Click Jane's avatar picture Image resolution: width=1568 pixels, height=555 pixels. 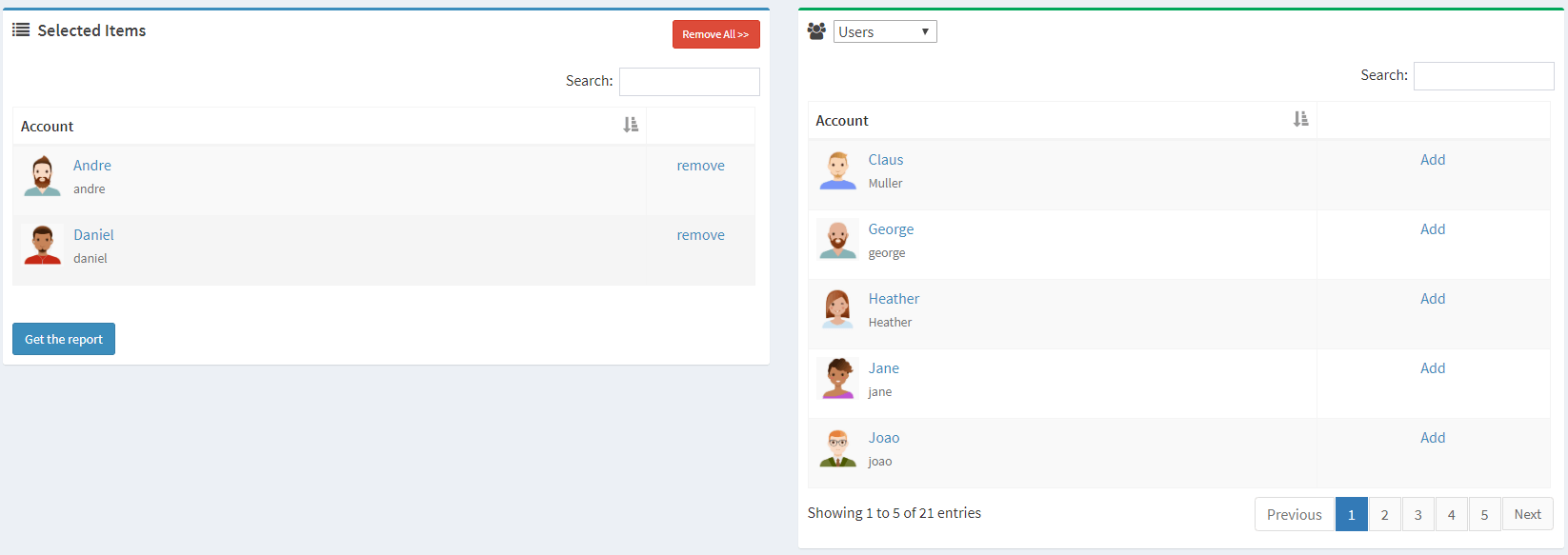coord(837,379)
